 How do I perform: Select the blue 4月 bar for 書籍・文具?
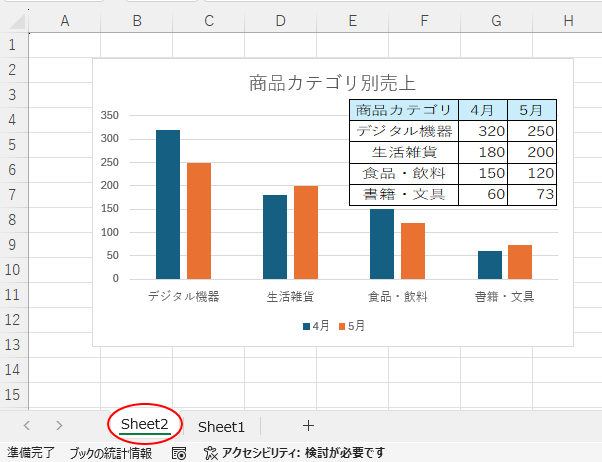490,265
